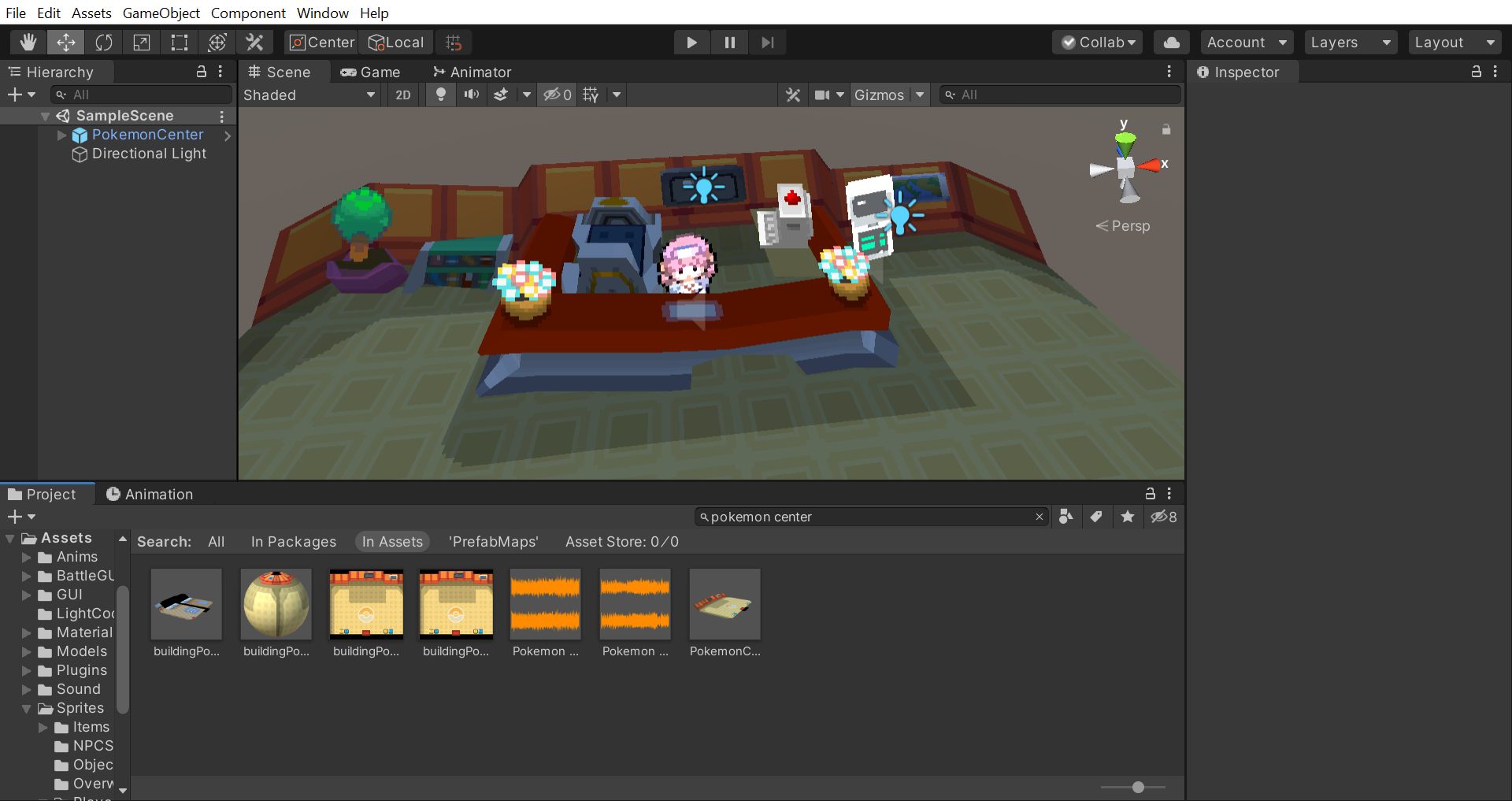Click the Hierarchy search field
This screenshot has height=801, width=1512.
coord(141,95)
